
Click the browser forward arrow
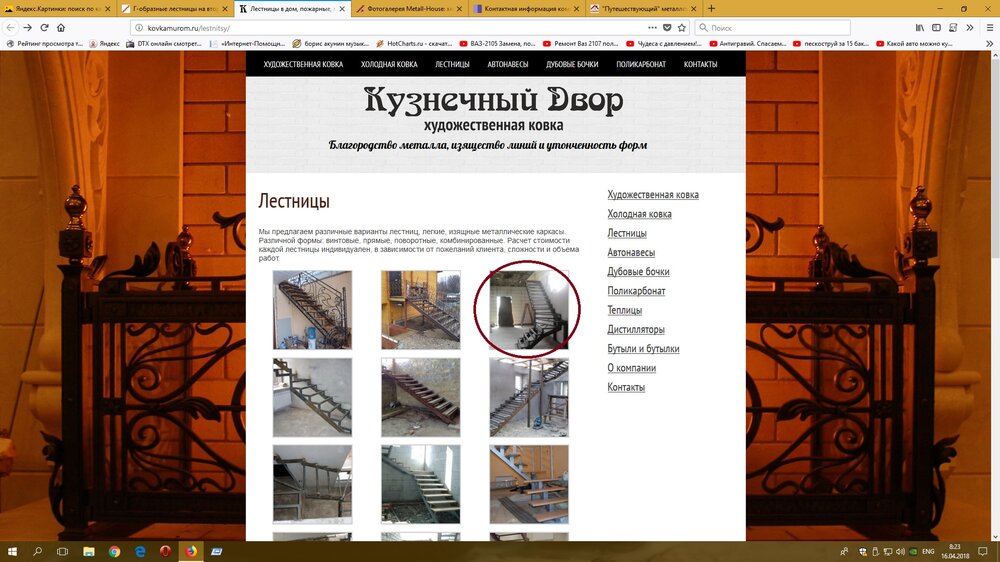pos(27,27)
